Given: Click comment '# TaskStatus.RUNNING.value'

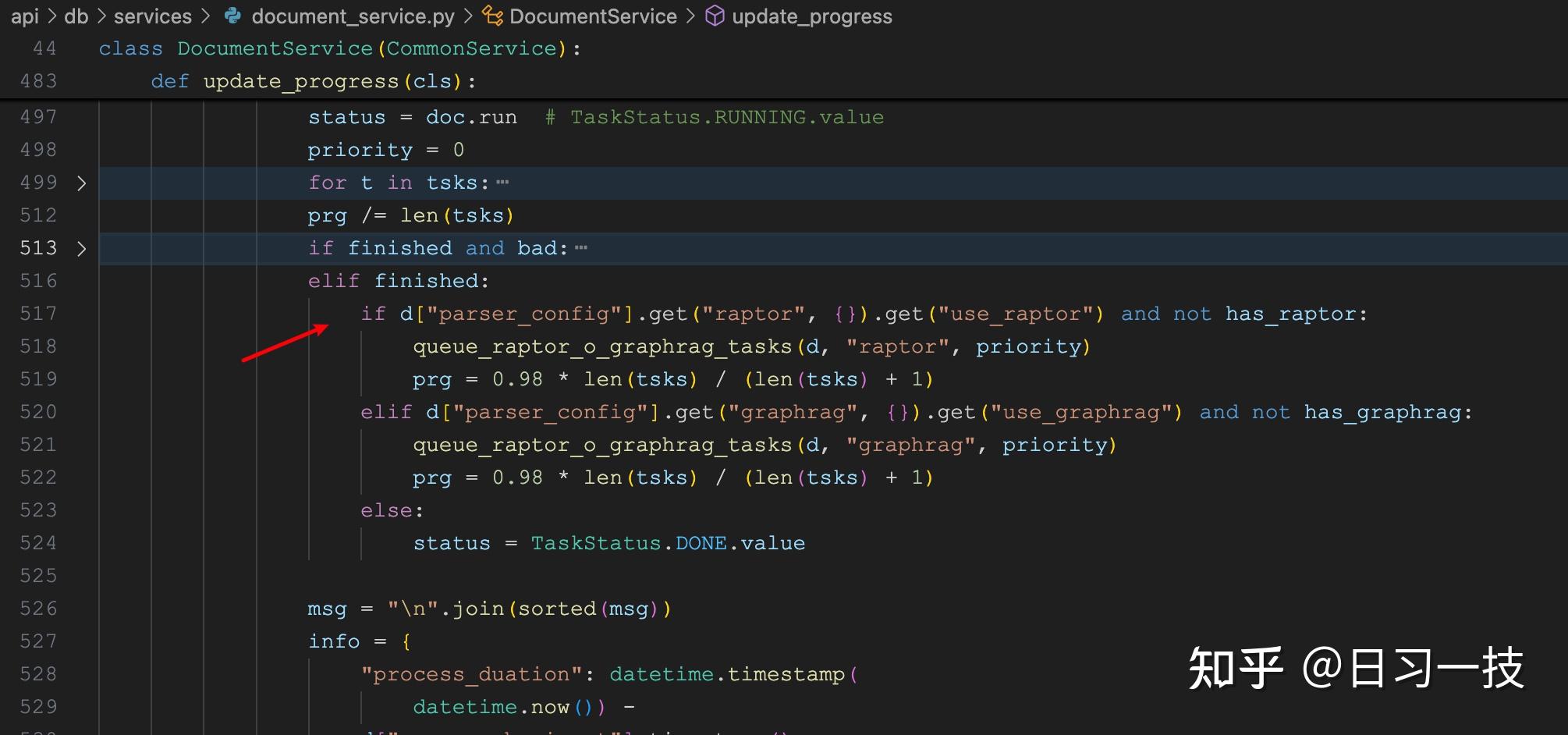Looking at the screenshot, I should click(714, 117).
